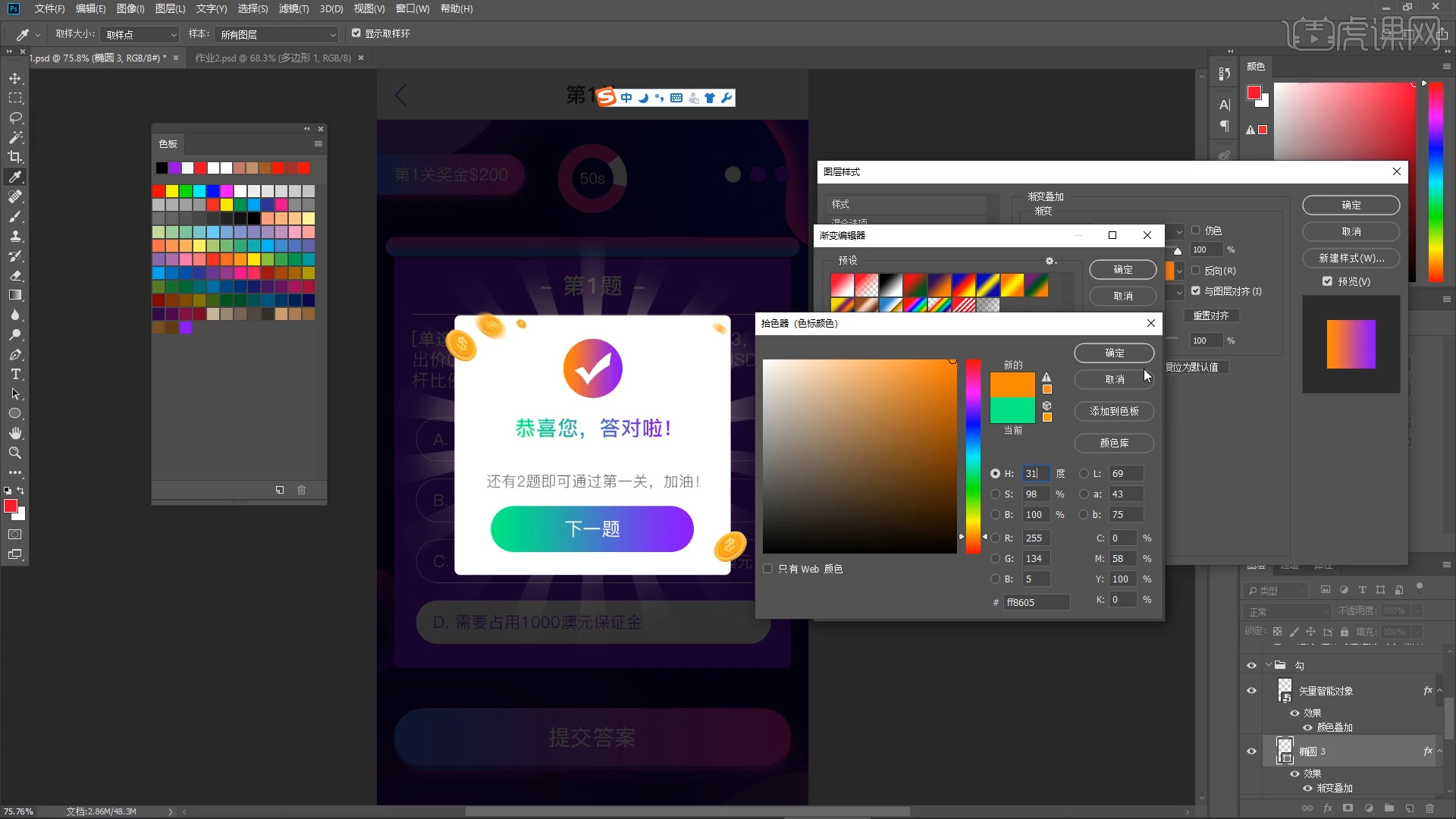Open the 滤镜(T) menu
The height and width of the screenshot is (819, 1456).
pos(293,9)
